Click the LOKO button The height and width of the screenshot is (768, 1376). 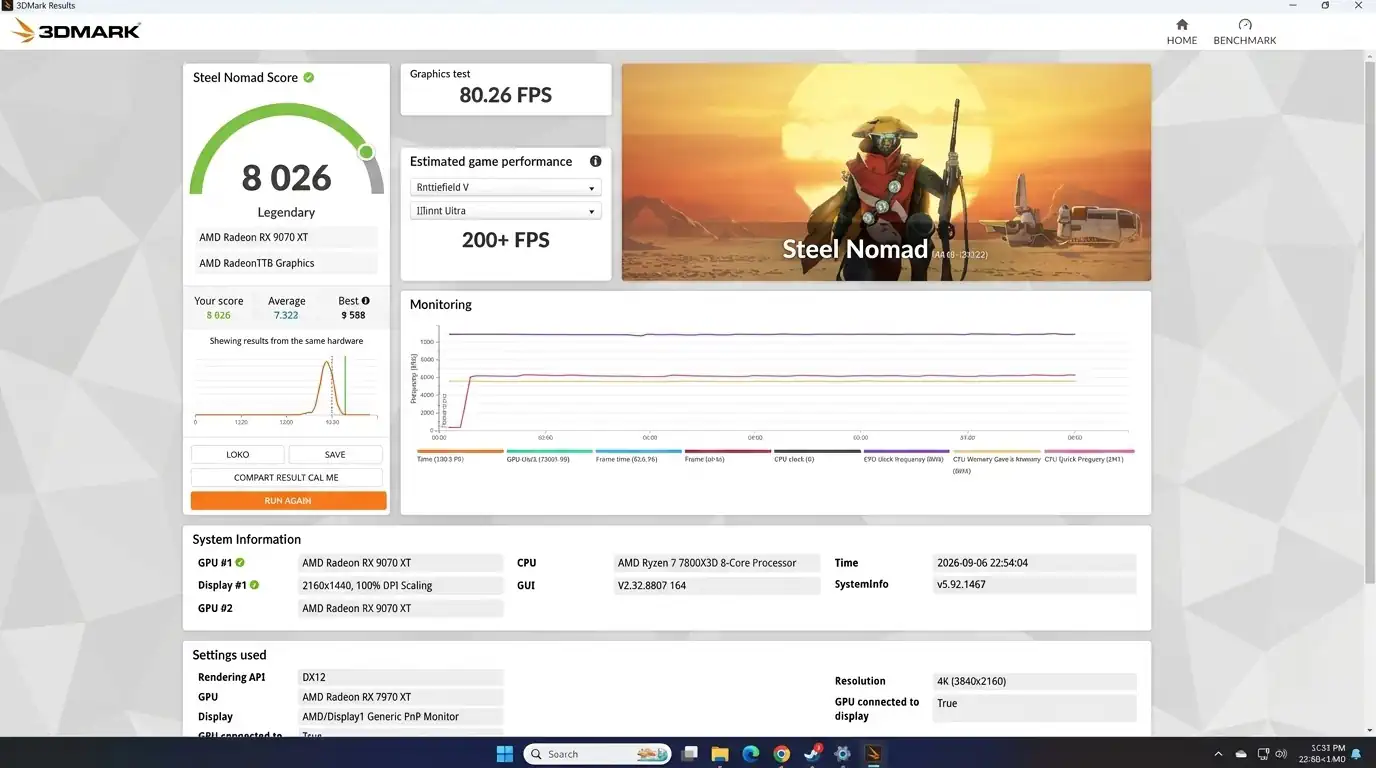click(237, 454)
